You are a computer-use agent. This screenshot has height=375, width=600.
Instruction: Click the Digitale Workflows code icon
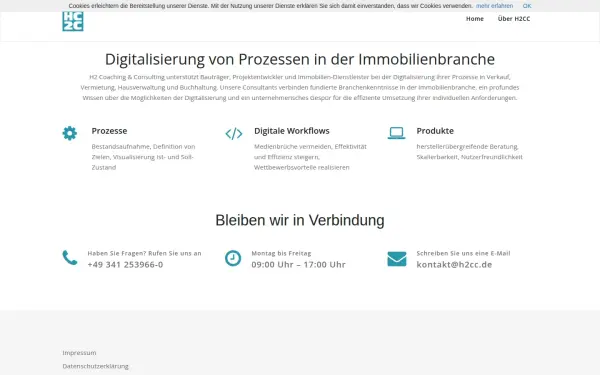(x=234, y=134)
